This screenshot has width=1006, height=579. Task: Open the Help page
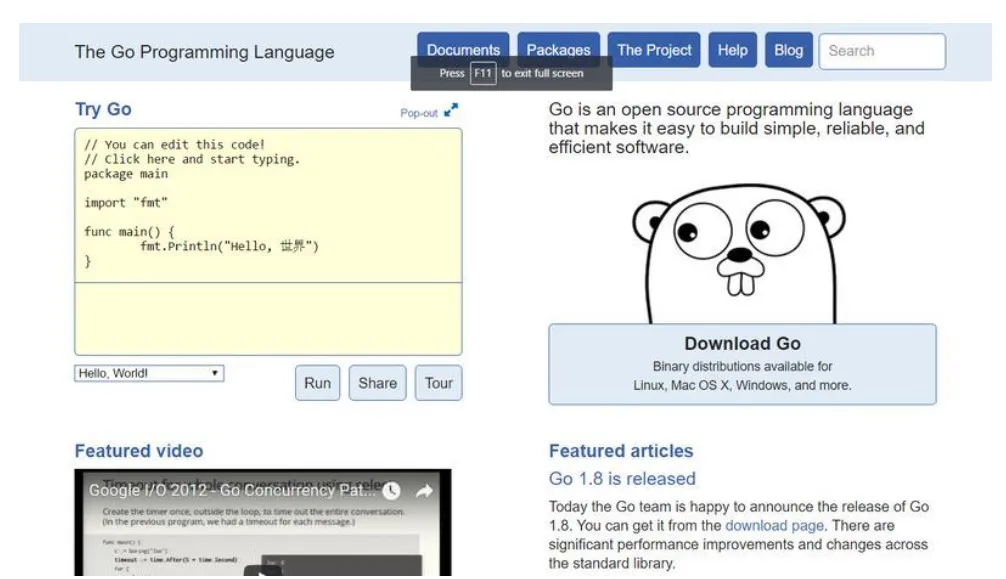click(733, 50)
